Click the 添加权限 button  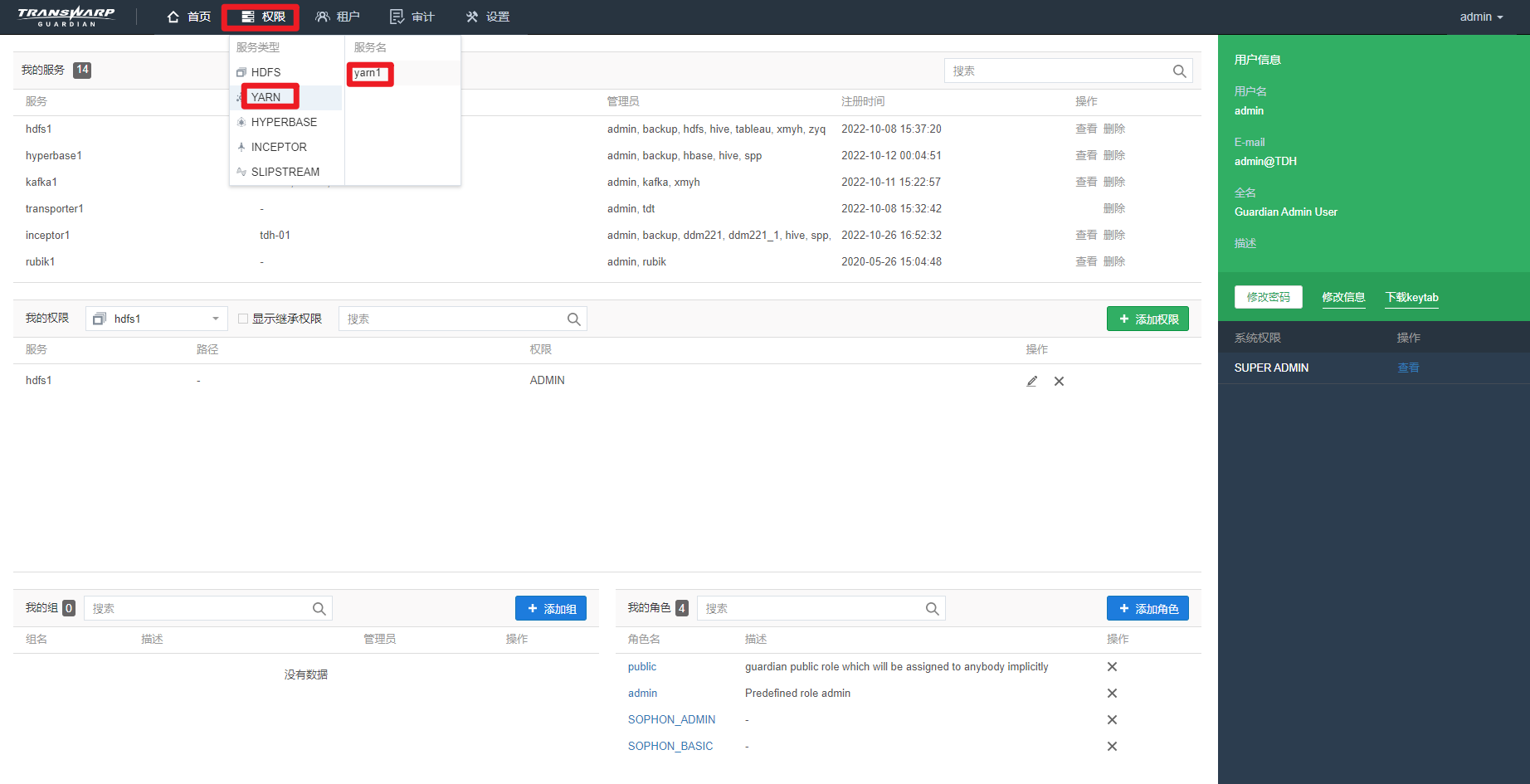click(1147, 319)
